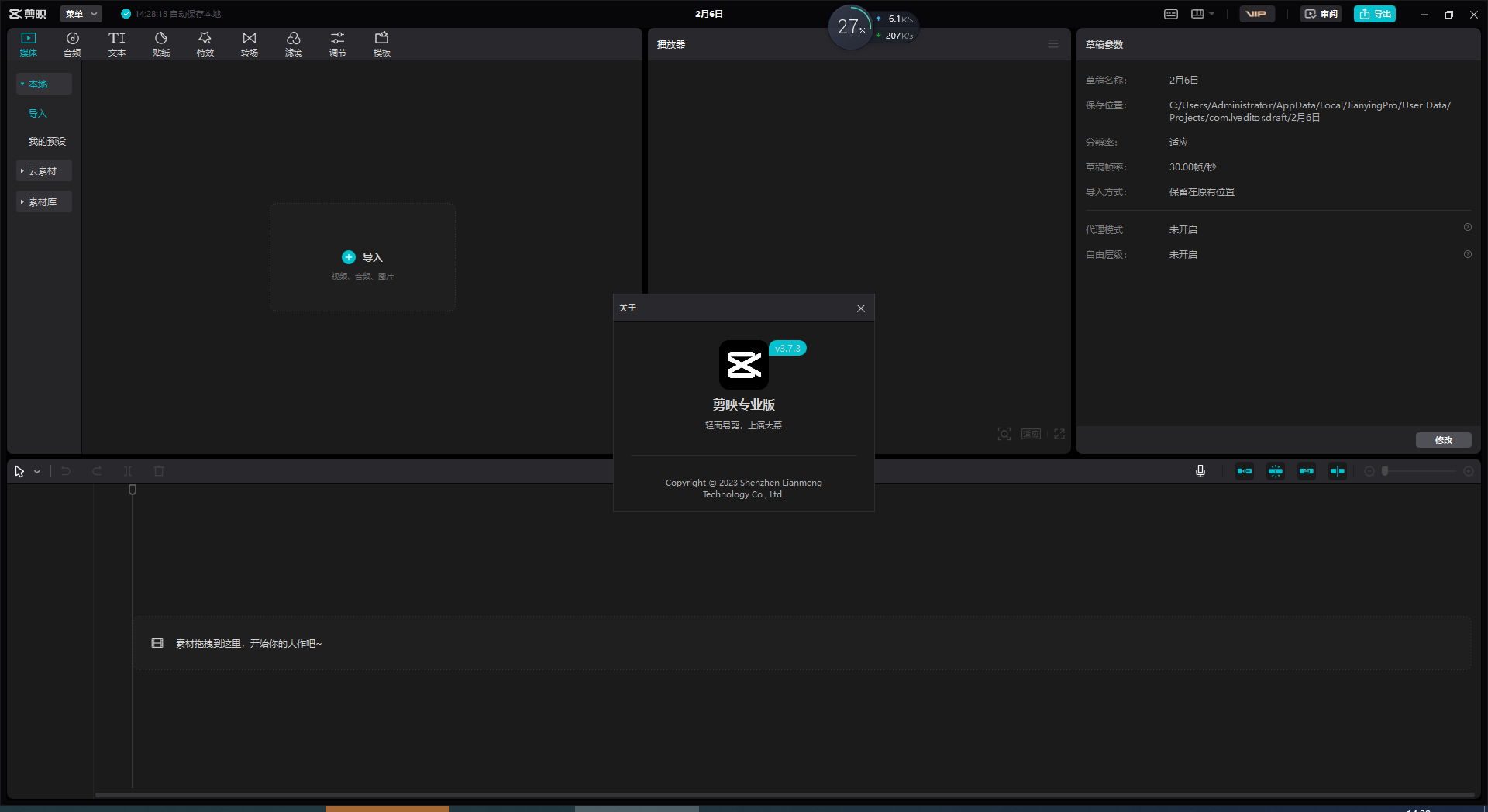This screenshot has width=1488, height=812.
Task: Click the v3.7.3 version badge
Action: coord(787,348)
